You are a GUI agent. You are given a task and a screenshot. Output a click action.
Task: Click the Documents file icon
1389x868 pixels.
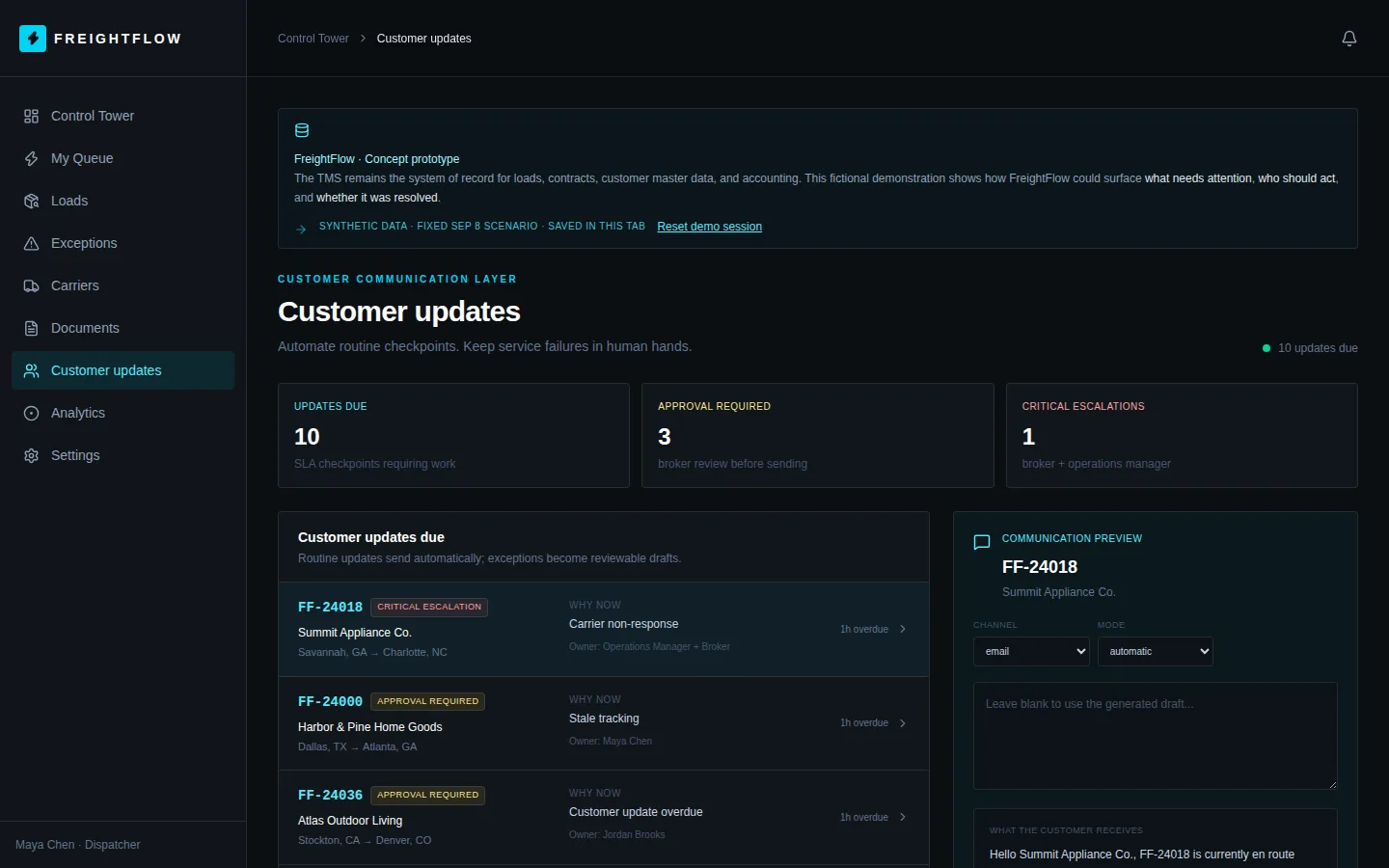click(31, 328)
